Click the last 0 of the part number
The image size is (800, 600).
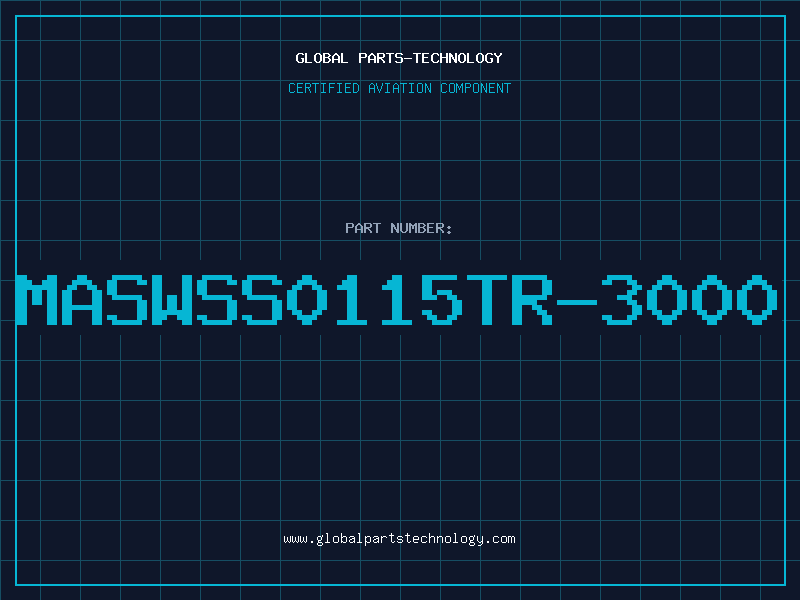(x=757, y=300)
